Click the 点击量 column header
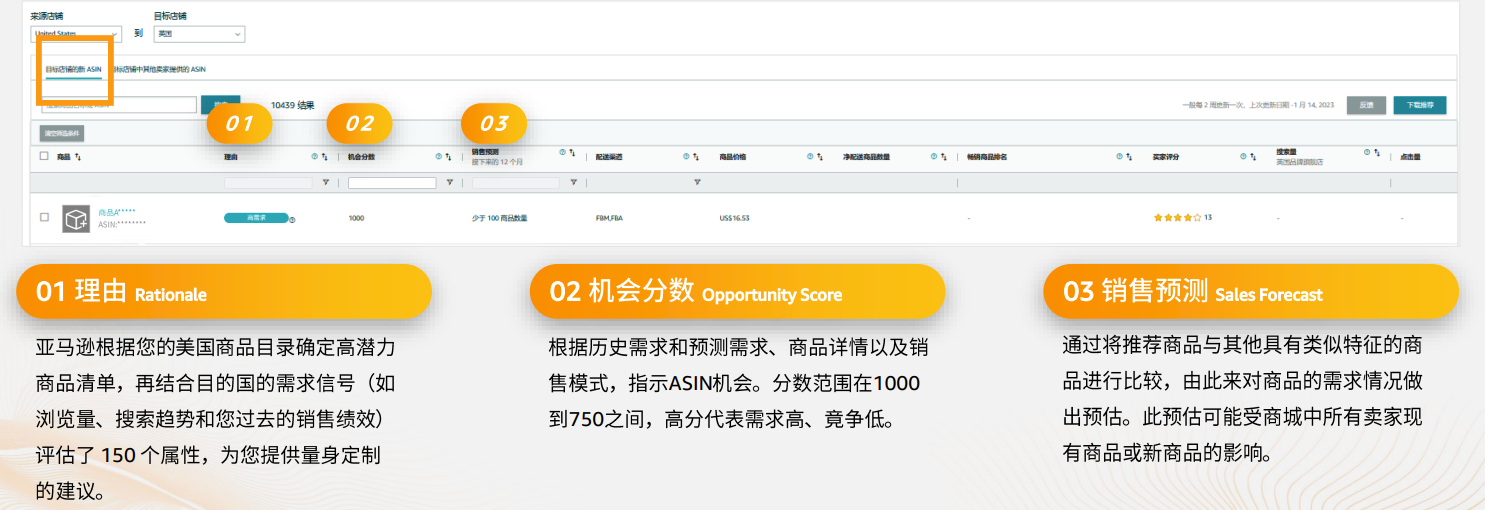Screen dimensions: 1485x510 (1410, 157)
